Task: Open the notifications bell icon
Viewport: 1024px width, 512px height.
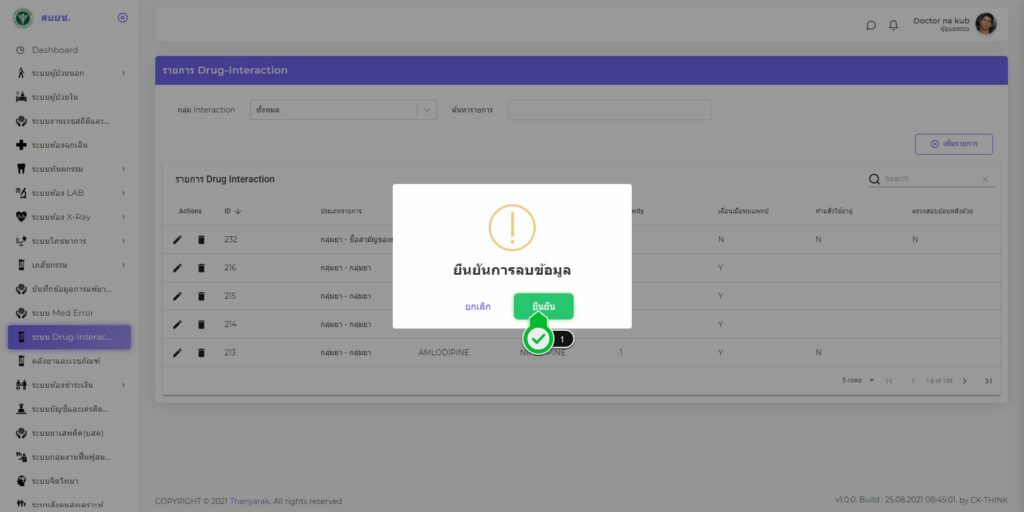Action: click(893, 25)
